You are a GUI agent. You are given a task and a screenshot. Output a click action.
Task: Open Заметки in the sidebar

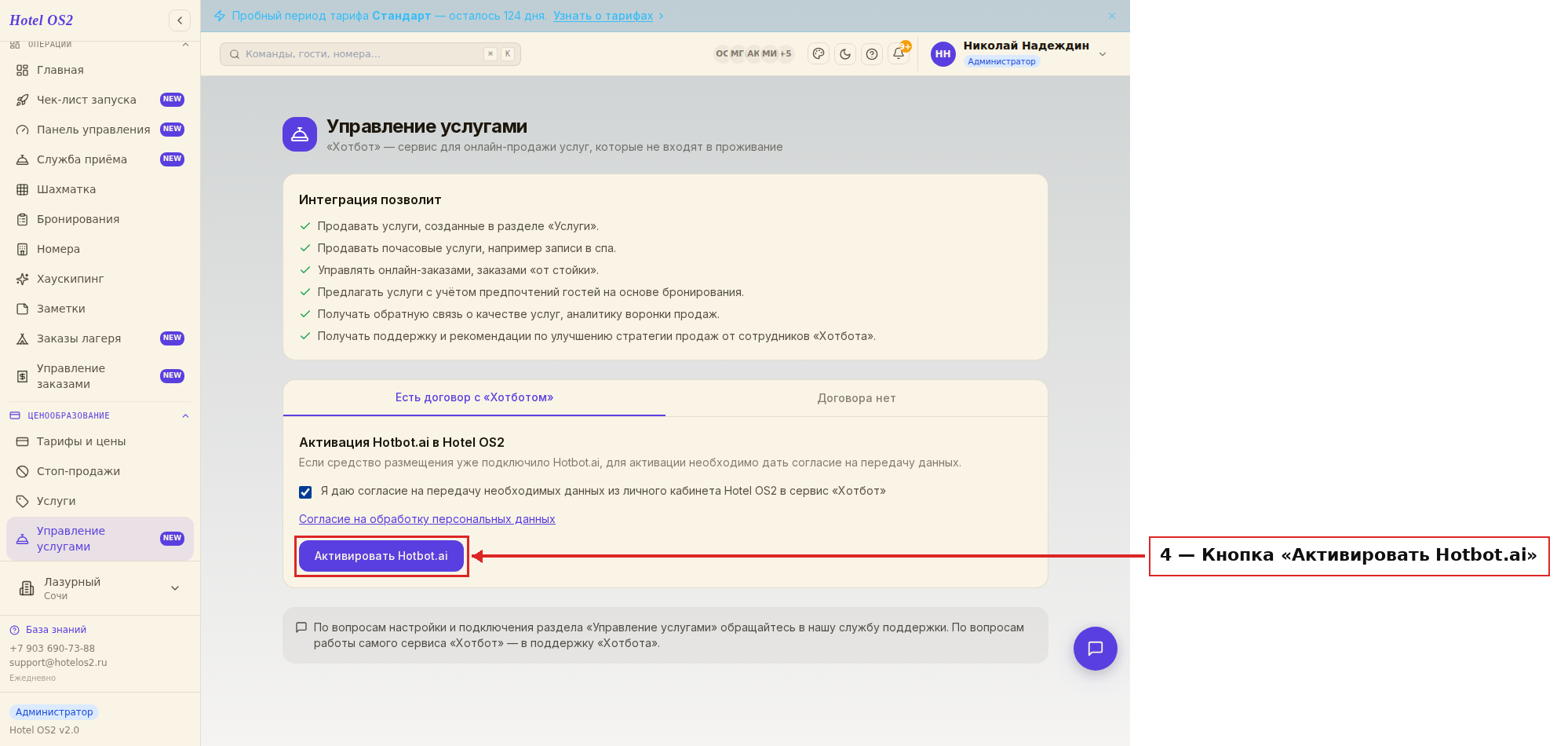click(100, 309)
